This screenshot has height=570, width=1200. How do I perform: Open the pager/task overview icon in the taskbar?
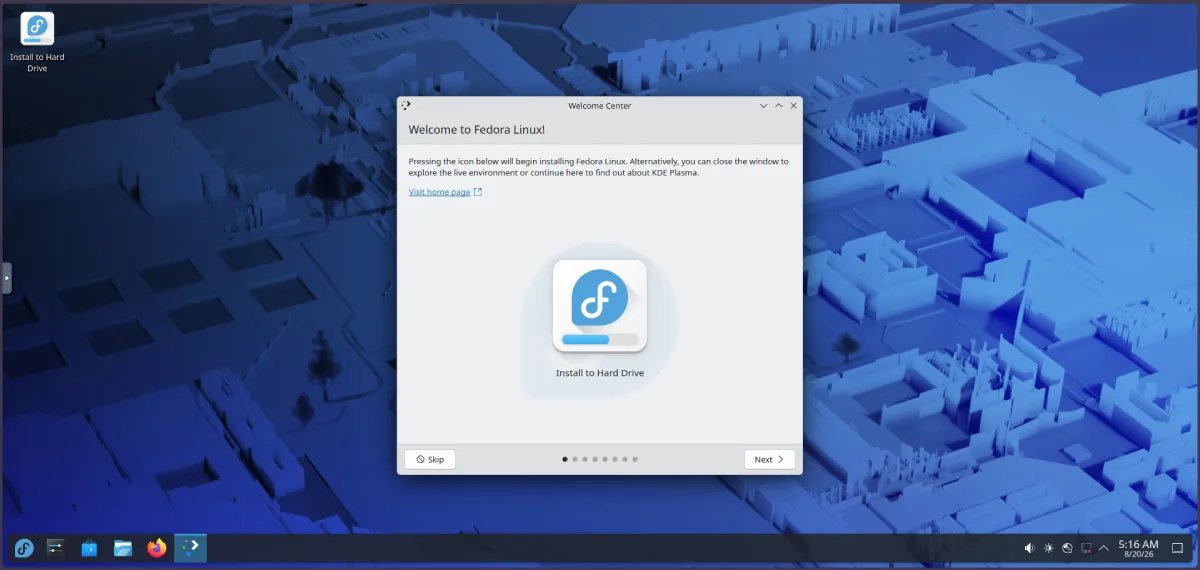pos(56,548)
